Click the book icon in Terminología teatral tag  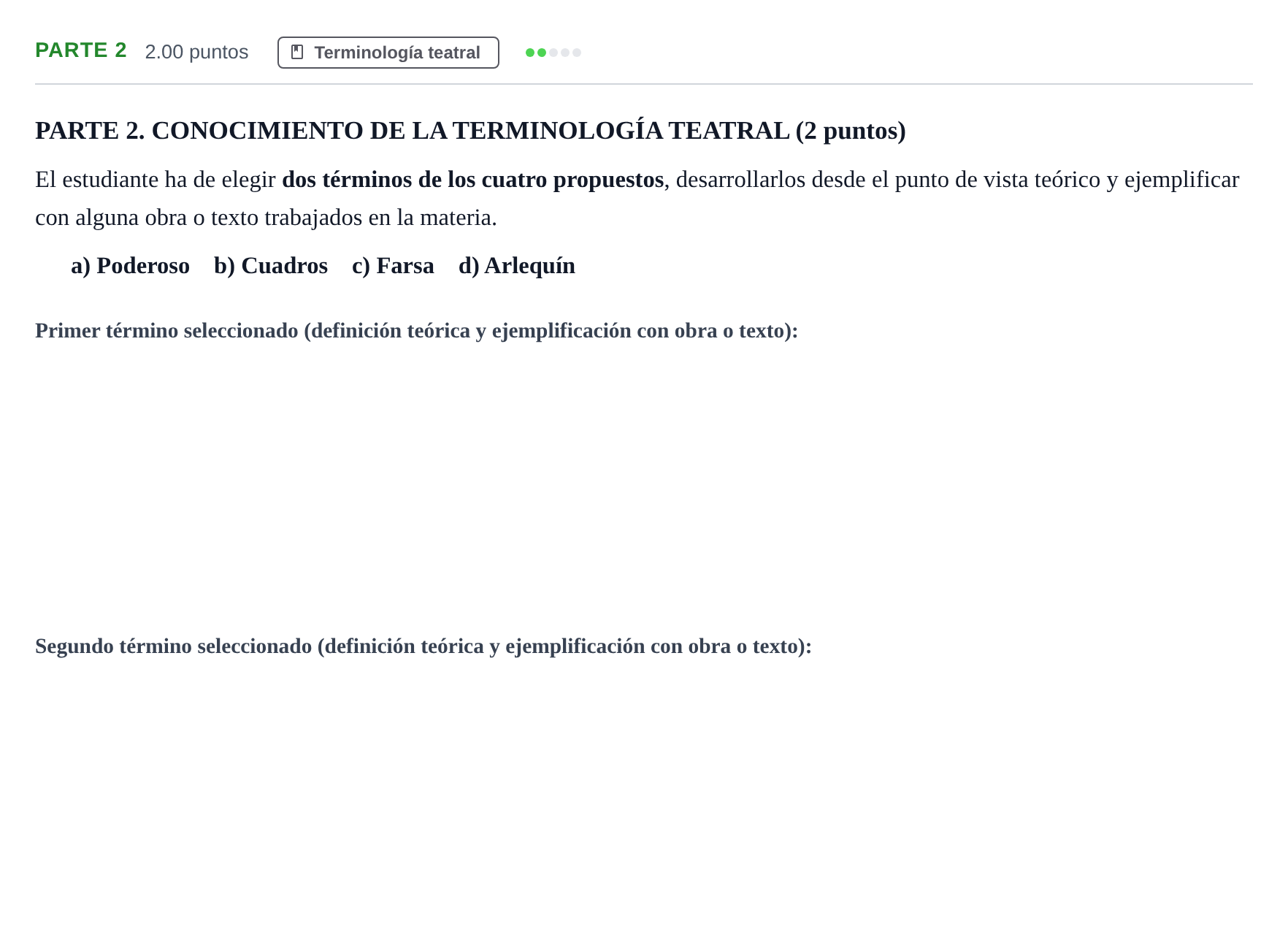[297, 52]
